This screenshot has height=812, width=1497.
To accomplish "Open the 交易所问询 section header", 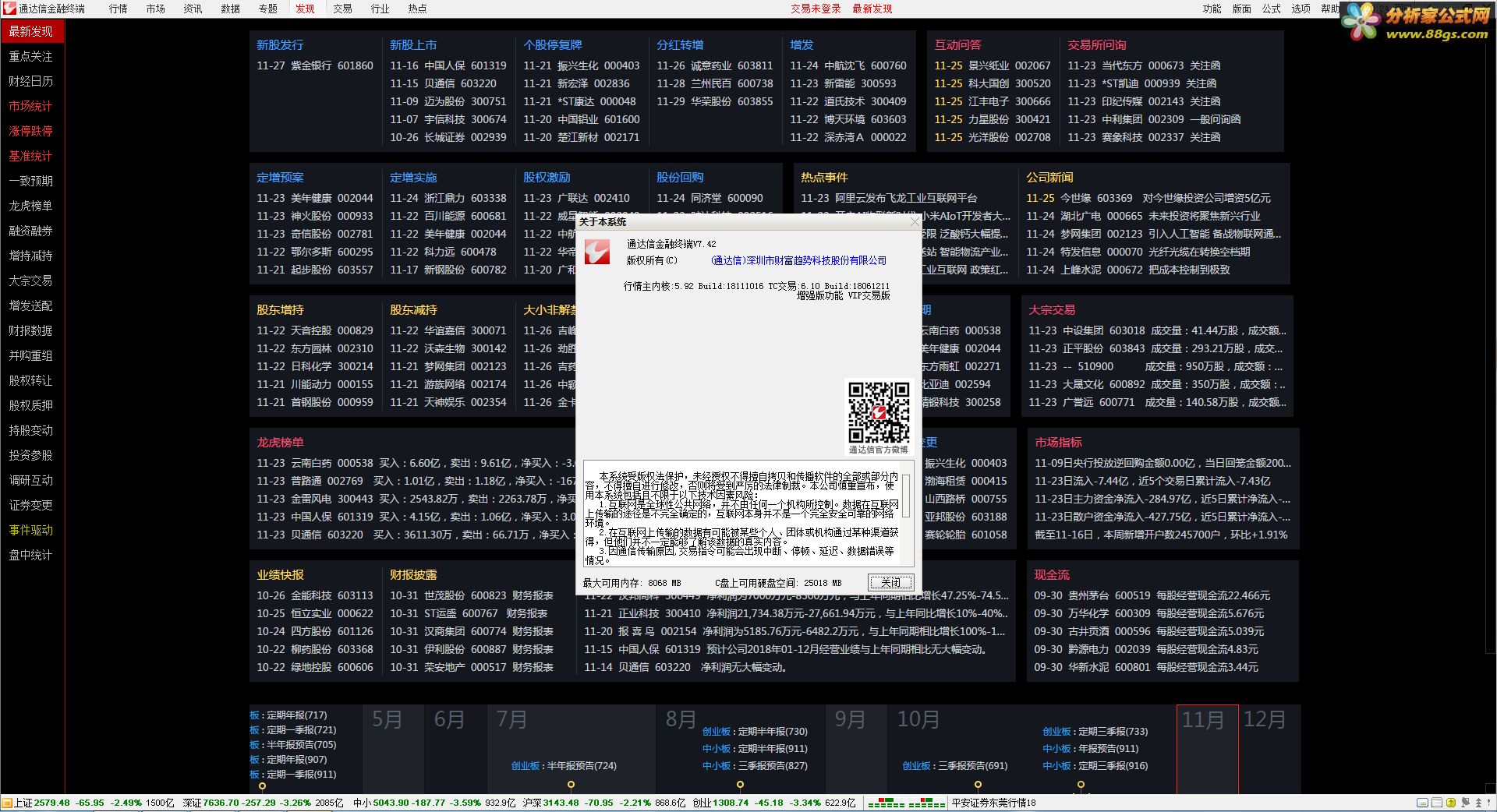I will point(1097,45).
